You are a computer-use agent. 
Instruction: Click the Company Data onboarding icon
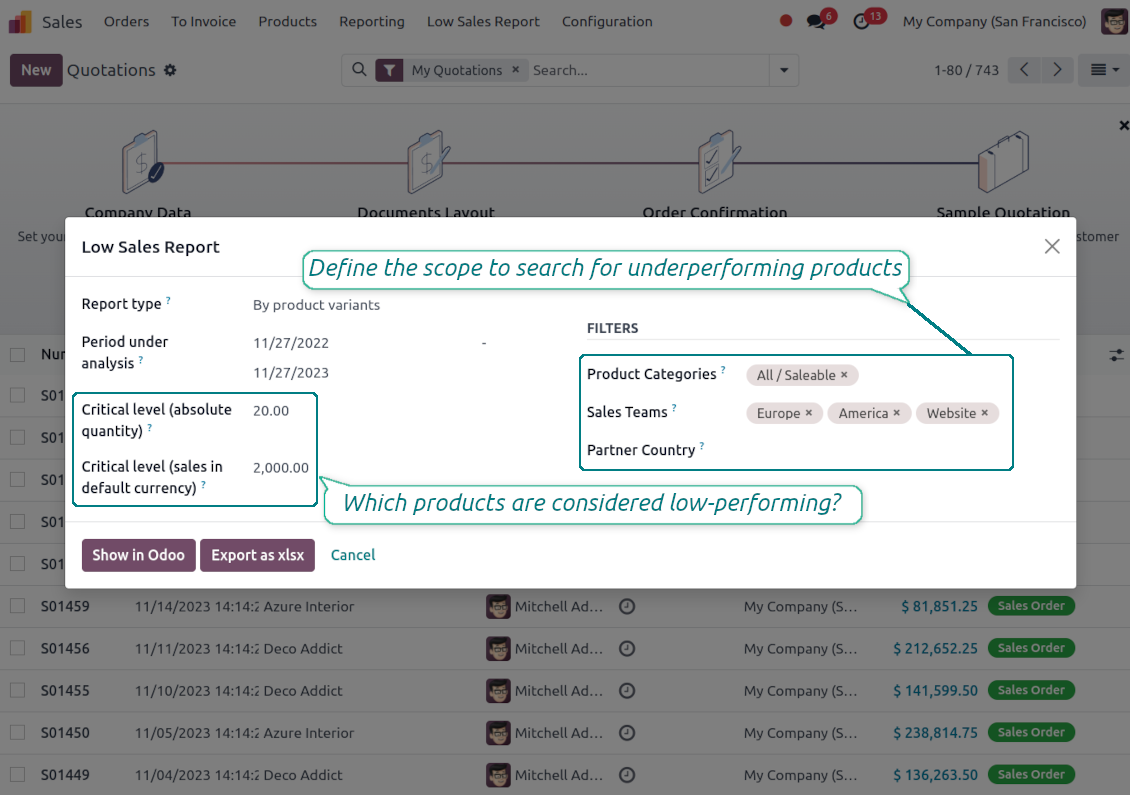(142, 161)
